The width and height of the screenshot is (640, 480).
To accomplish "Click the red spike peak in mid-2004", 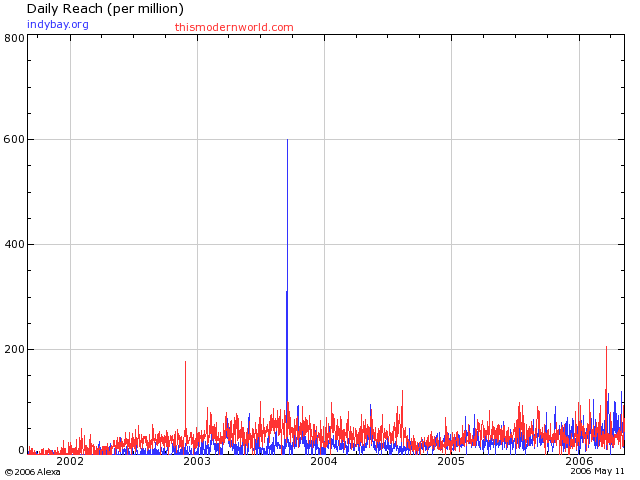I will tap(402, 391).
